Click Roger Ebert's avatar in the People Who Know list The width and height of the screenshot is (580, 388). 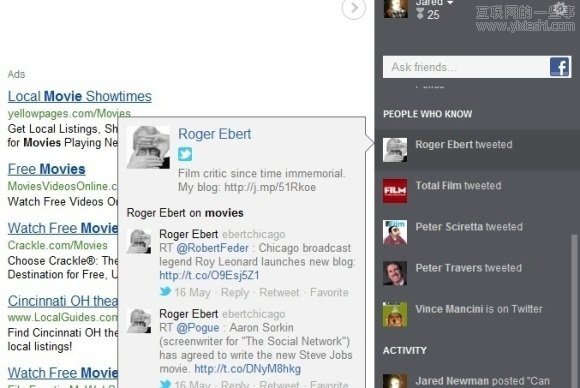pos(395,150)
